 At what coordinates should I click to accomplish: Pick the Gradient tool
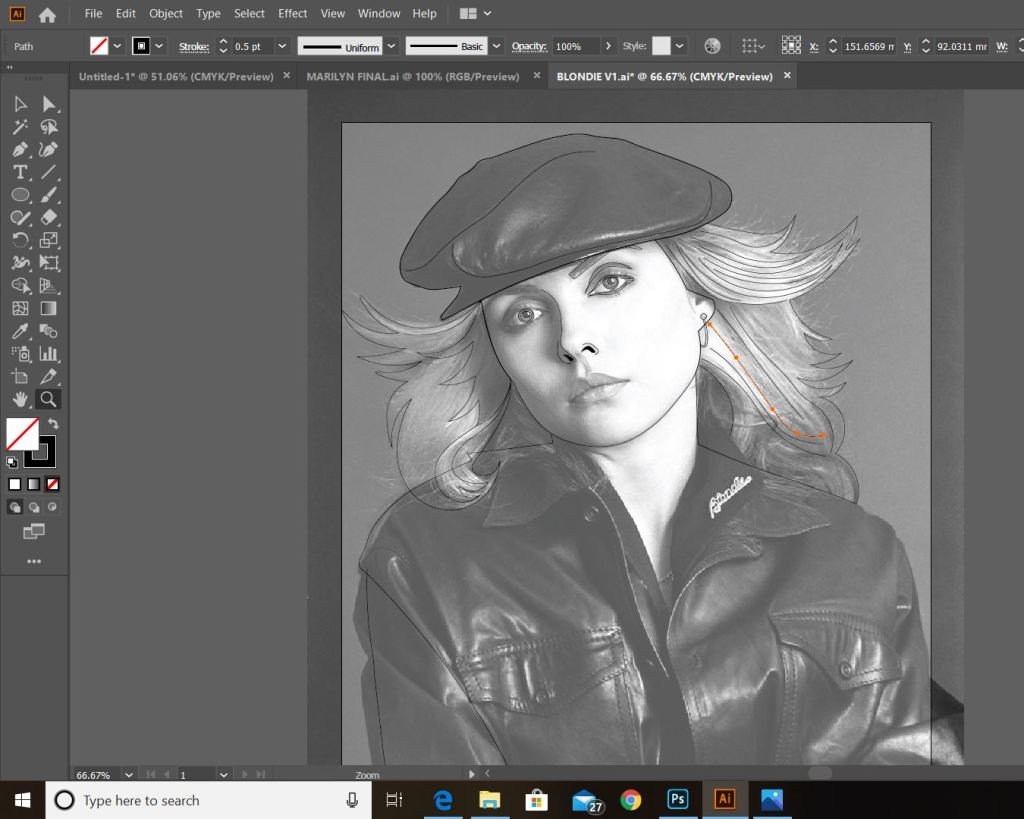(48, 308)
